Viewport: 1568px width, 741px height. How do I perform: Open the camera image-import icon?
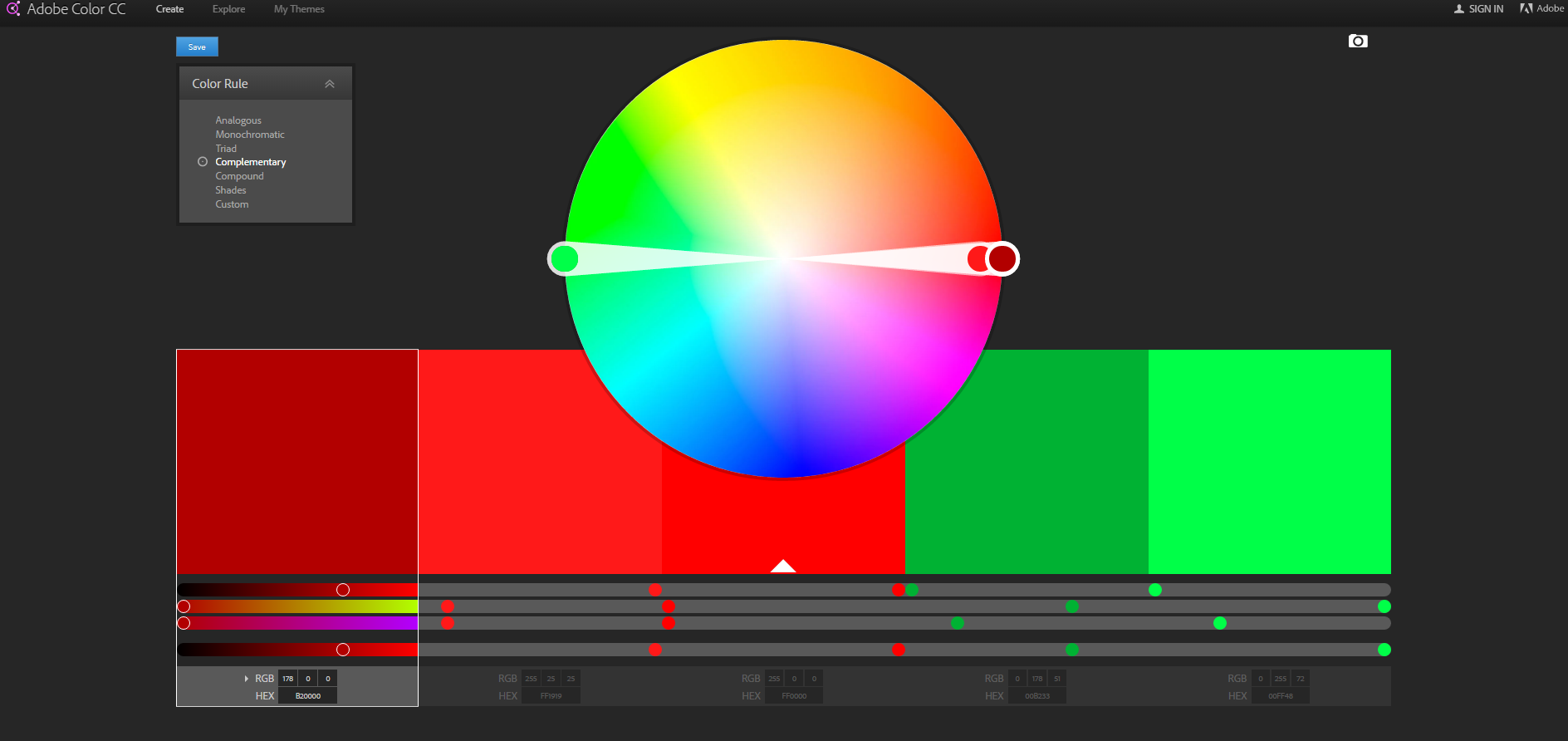pyautogui.click(x=1358, y=41)
